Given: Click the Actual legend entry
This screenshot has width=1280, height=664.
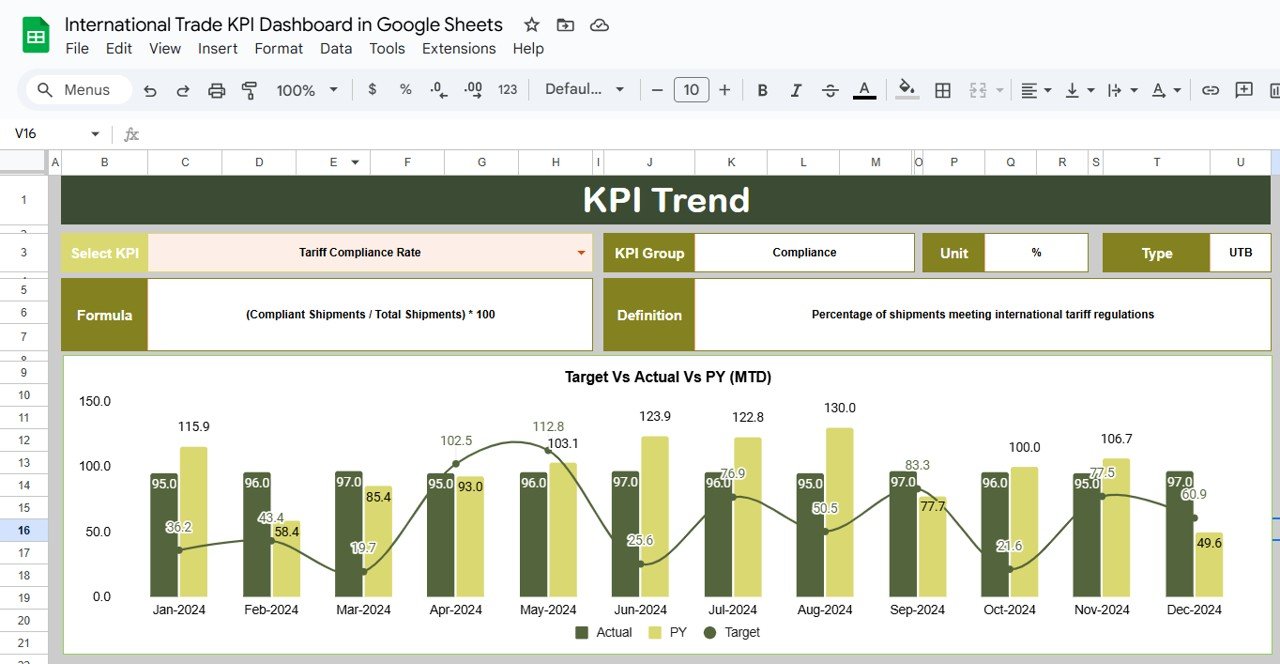Looking at the screenshot, I should tap(604, 632).
